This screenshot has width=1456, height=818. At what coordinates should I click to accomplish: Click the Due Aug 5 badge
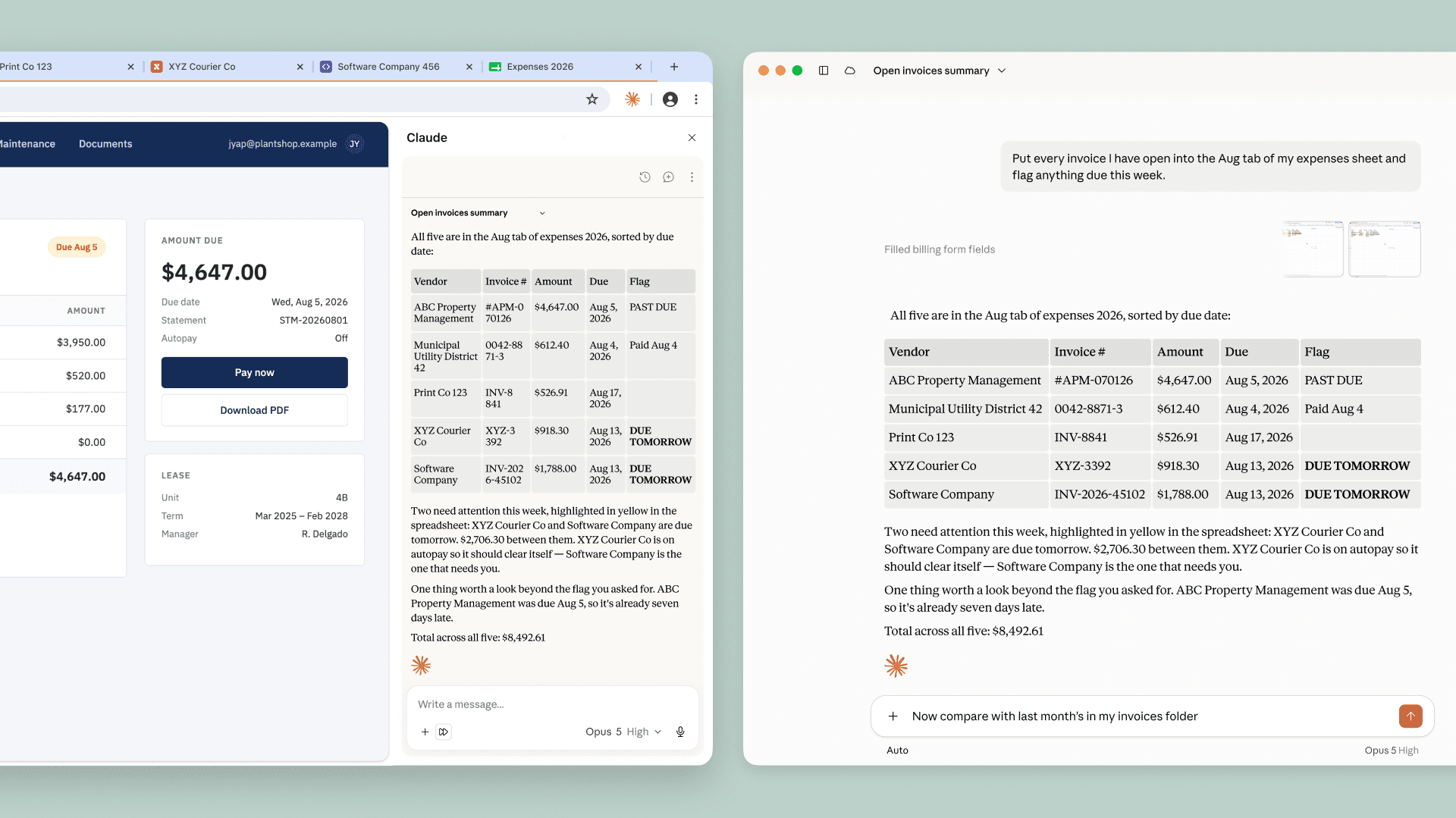click(77, 247)
